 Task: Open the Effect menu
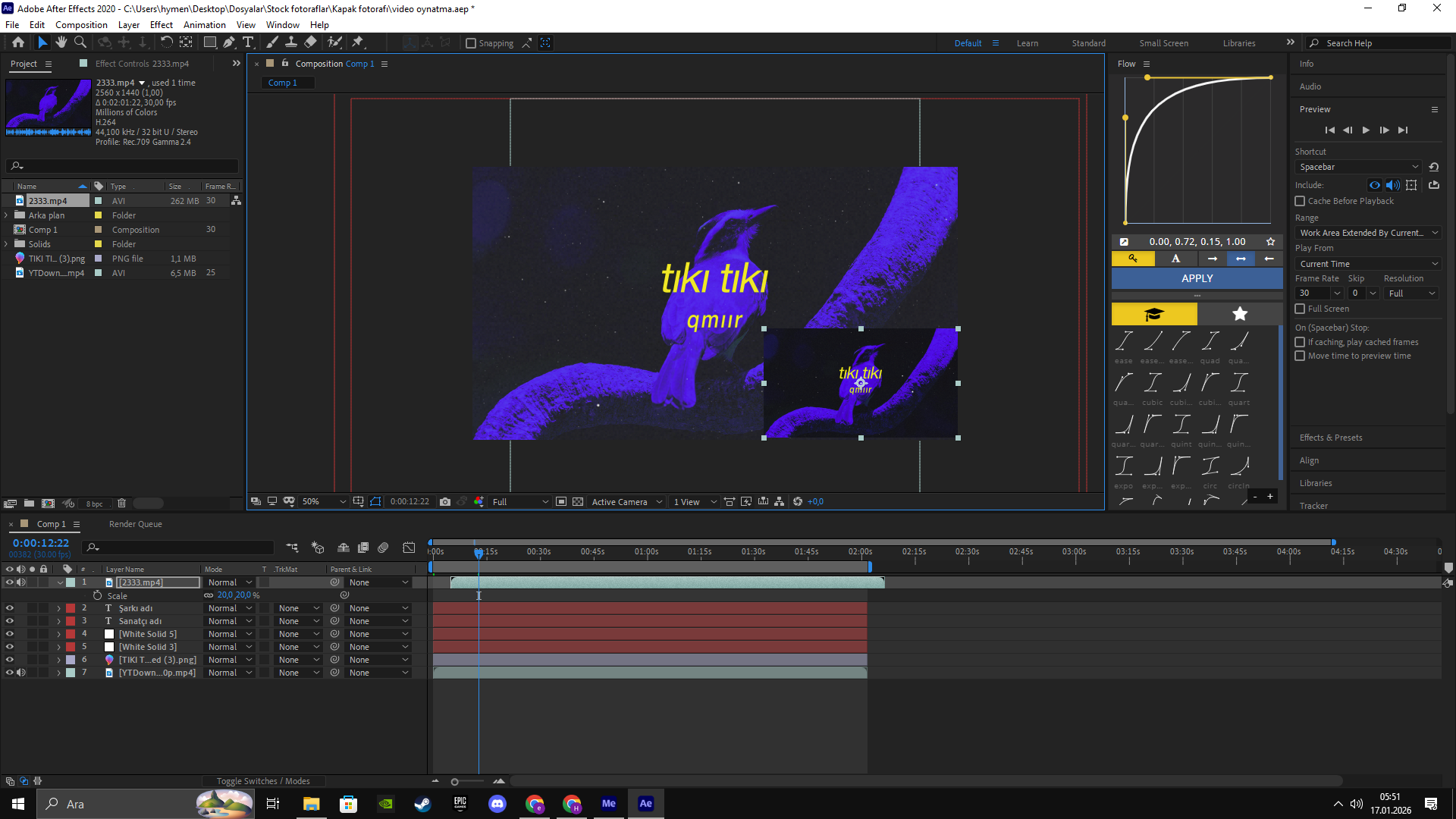(162, 25)
